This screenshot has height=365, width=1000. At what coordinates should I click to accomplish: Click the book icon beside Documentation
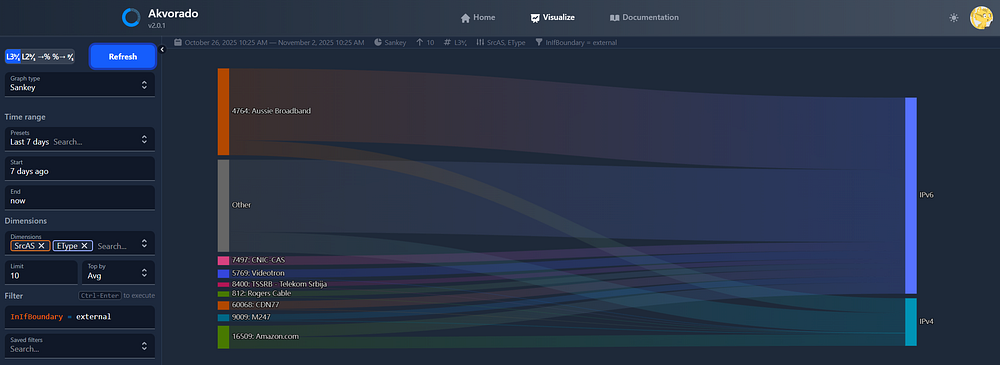[x=614, y=18]
